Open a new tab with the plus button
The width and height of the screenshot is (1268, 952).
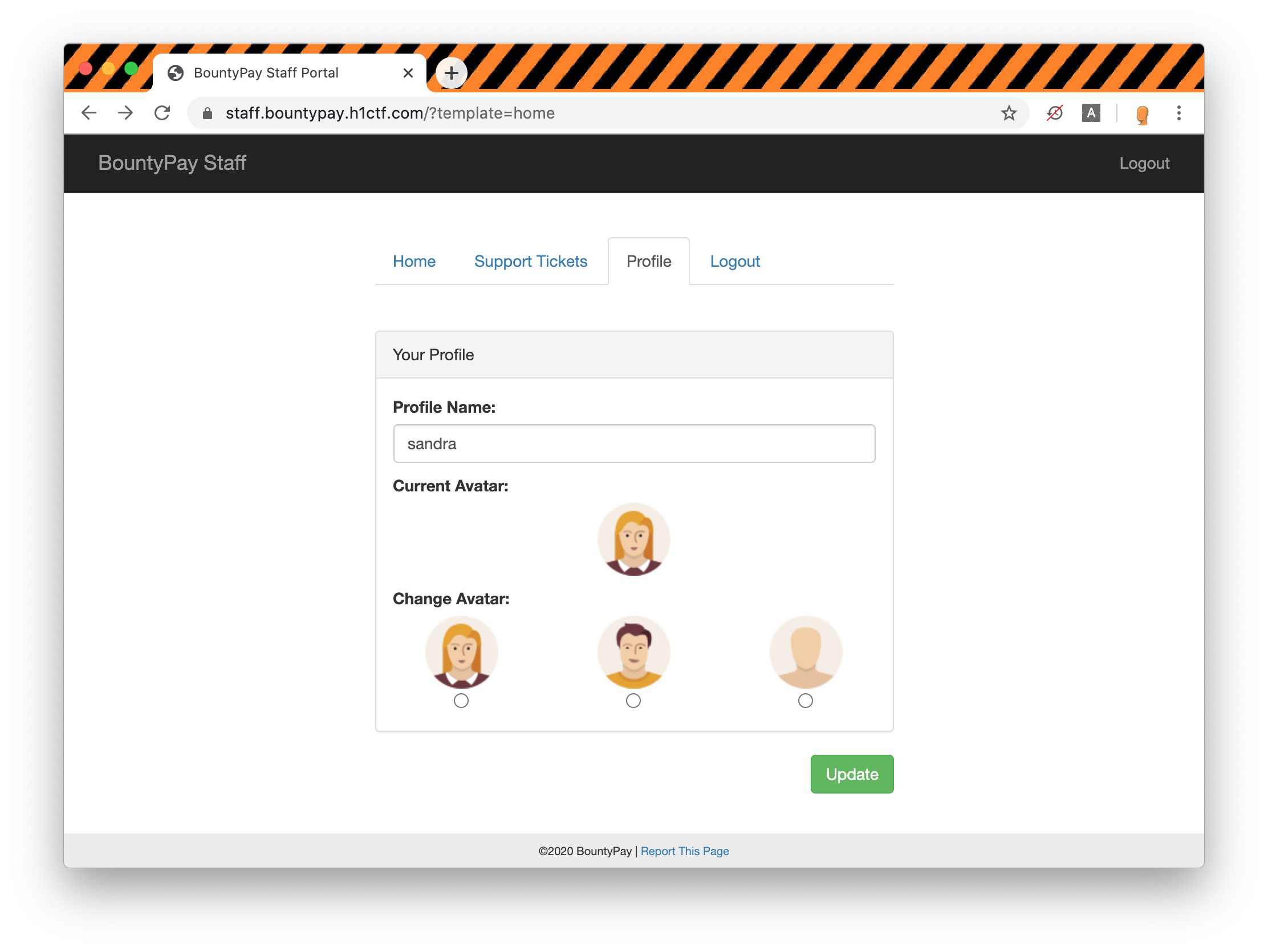(451, 73)
